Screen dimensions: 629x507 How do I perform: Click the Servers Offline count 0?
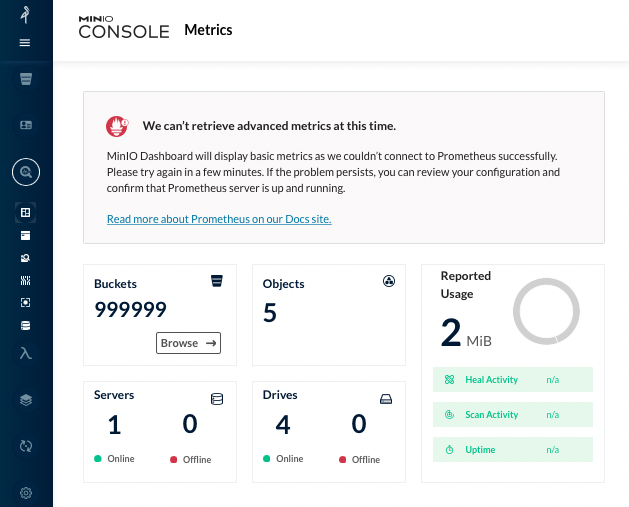point(190,424)
